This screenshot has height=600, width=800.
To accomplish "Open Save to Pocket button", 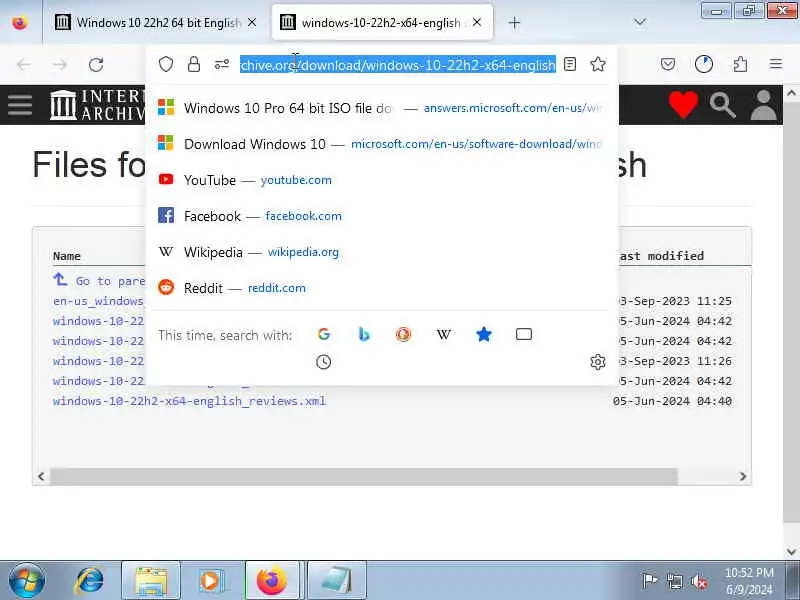I will 668,64.
